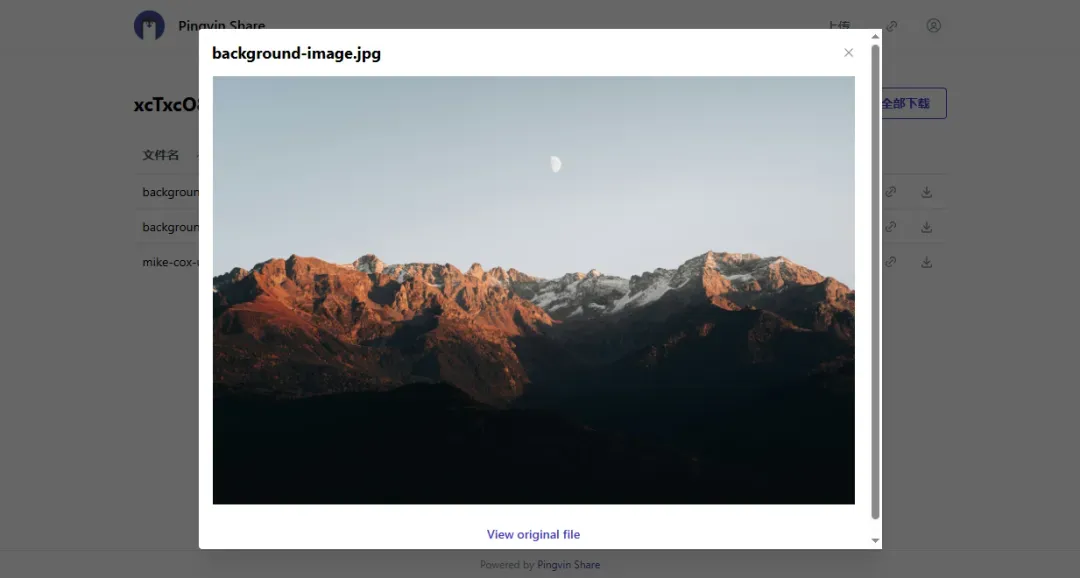
Task: Click the preview scrollbar down arrow
Action: point(875,541)
